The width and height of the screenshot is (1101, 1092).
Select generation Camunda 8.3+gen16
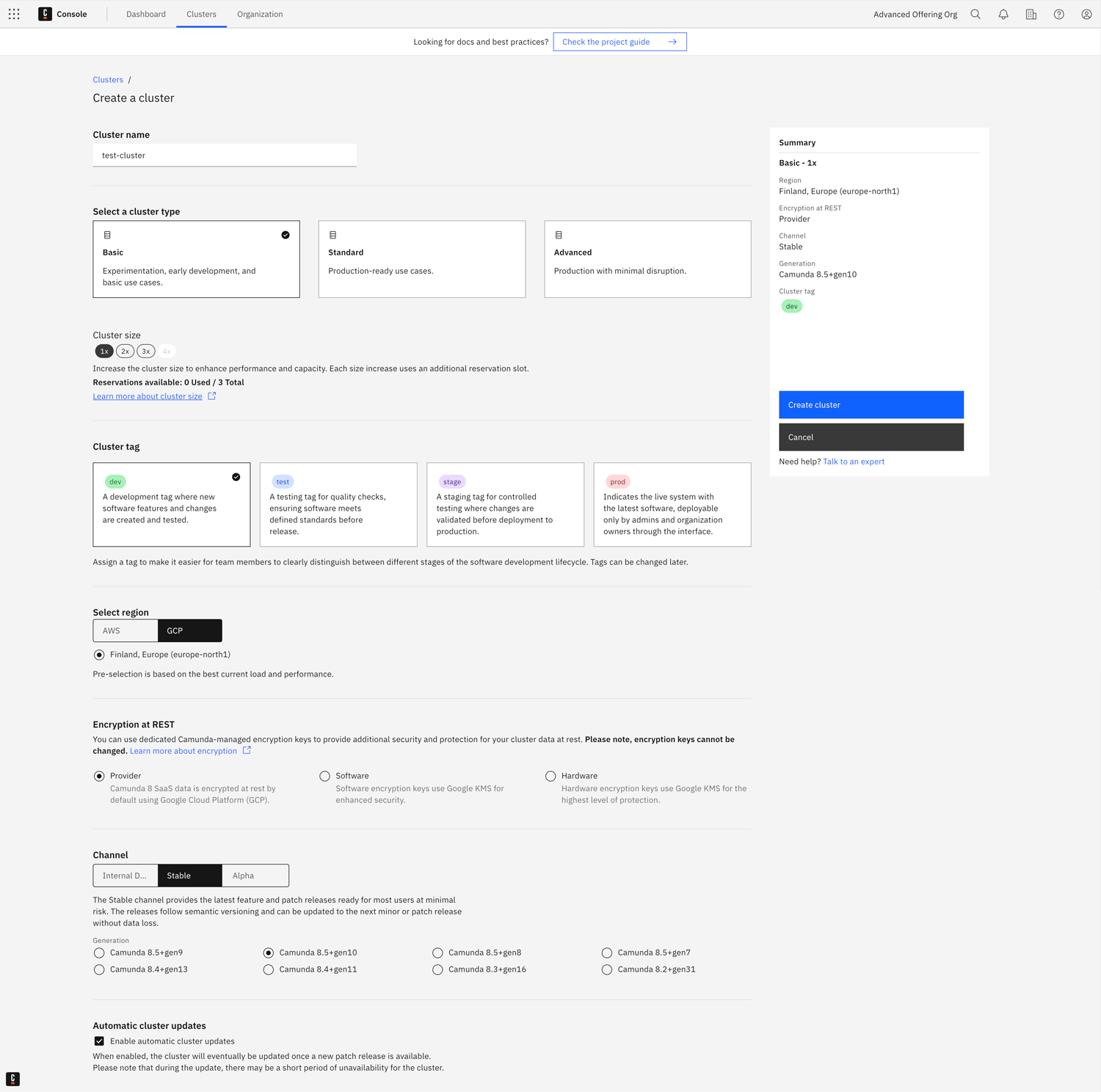[437, 969]
